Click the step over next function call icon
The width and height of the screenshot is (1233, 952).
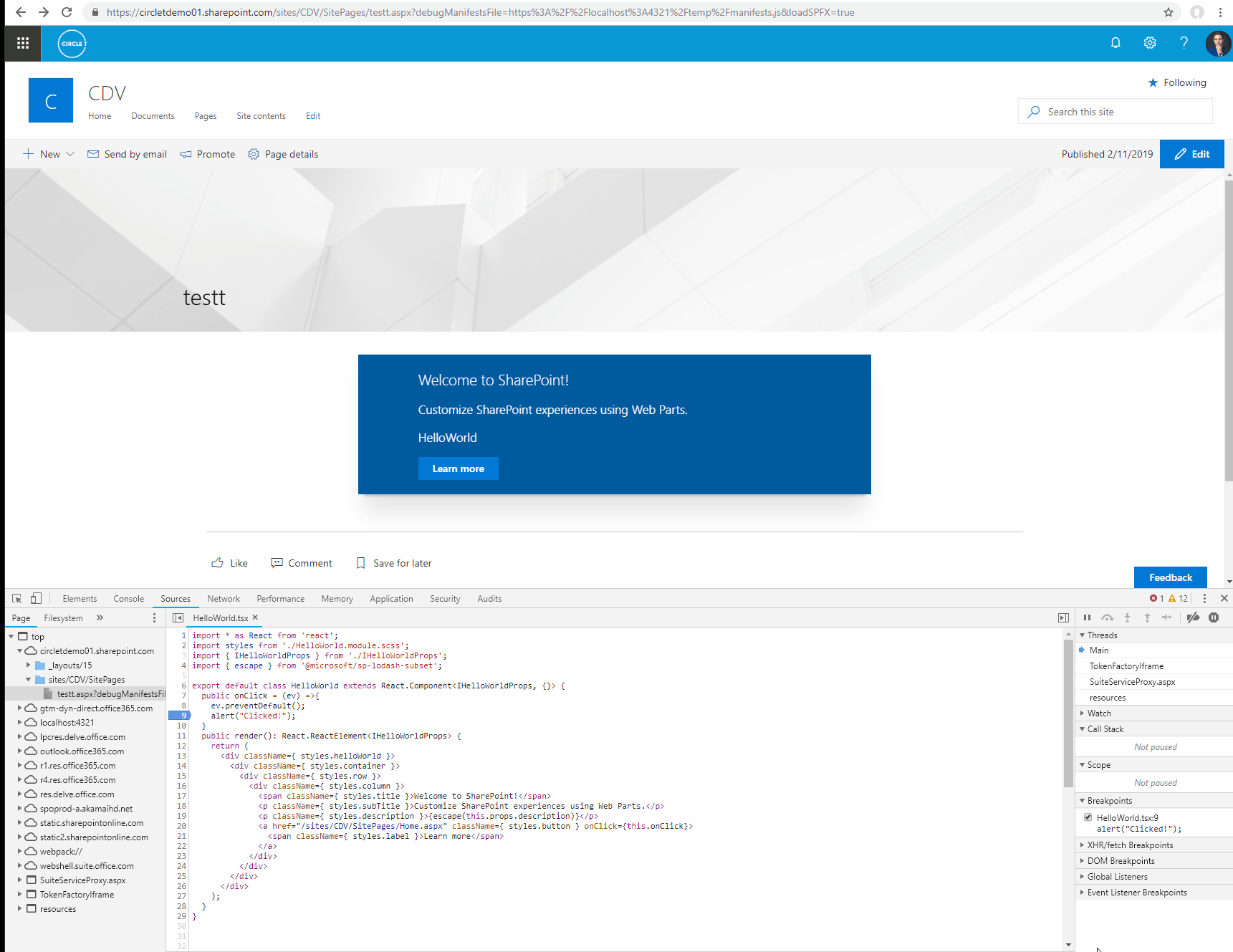tap(1107, 617)
